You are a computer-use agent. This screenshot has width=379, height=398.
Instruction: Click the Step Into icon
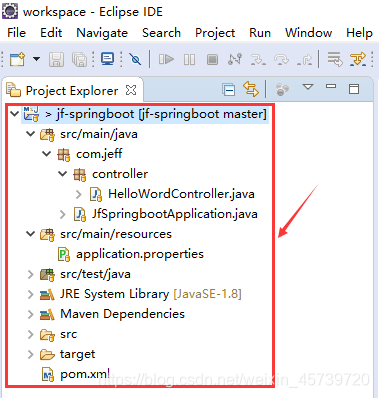tap(258, 59)
